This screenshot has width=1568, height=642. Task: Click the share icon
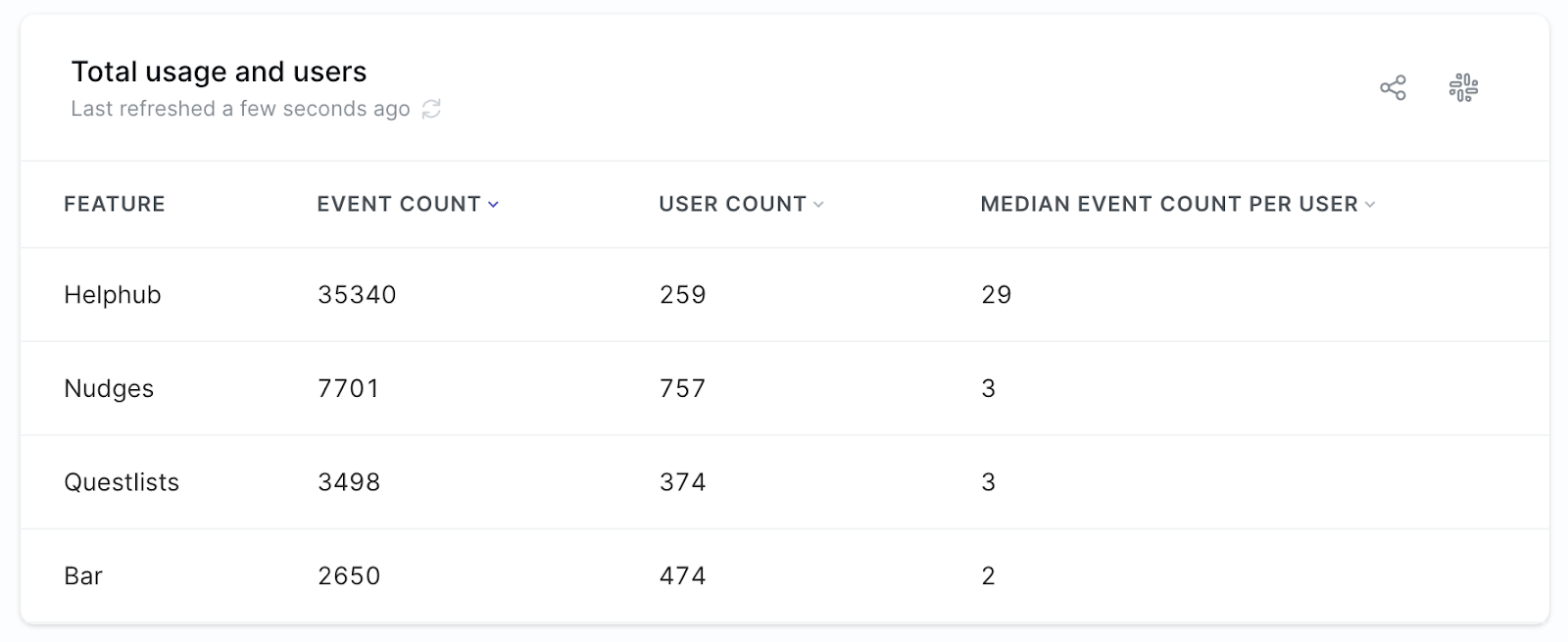point(1393,88)
